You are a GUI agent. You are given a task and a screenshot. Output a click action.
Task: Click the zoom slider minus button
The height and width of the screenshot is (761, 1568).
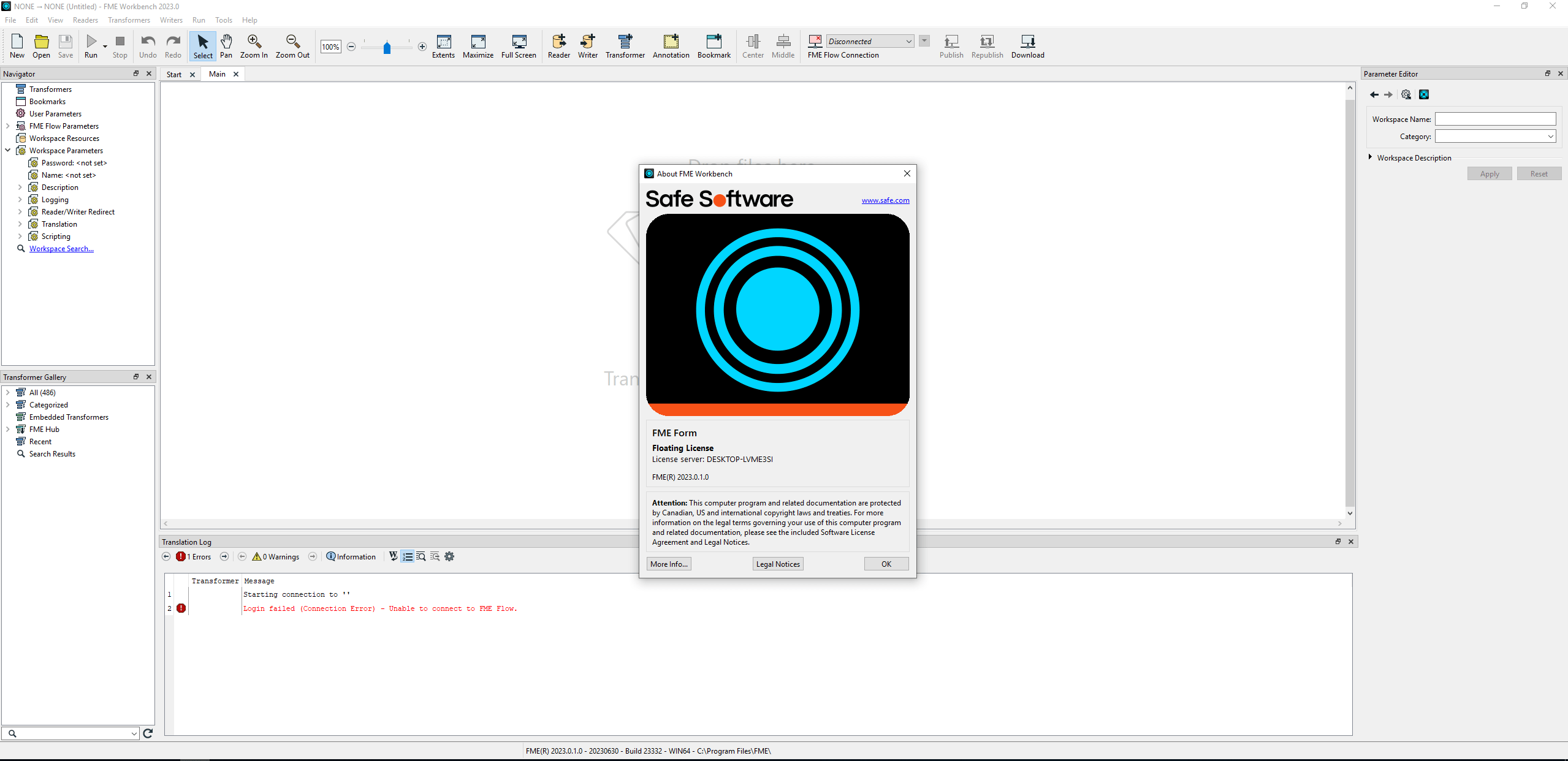351,47
